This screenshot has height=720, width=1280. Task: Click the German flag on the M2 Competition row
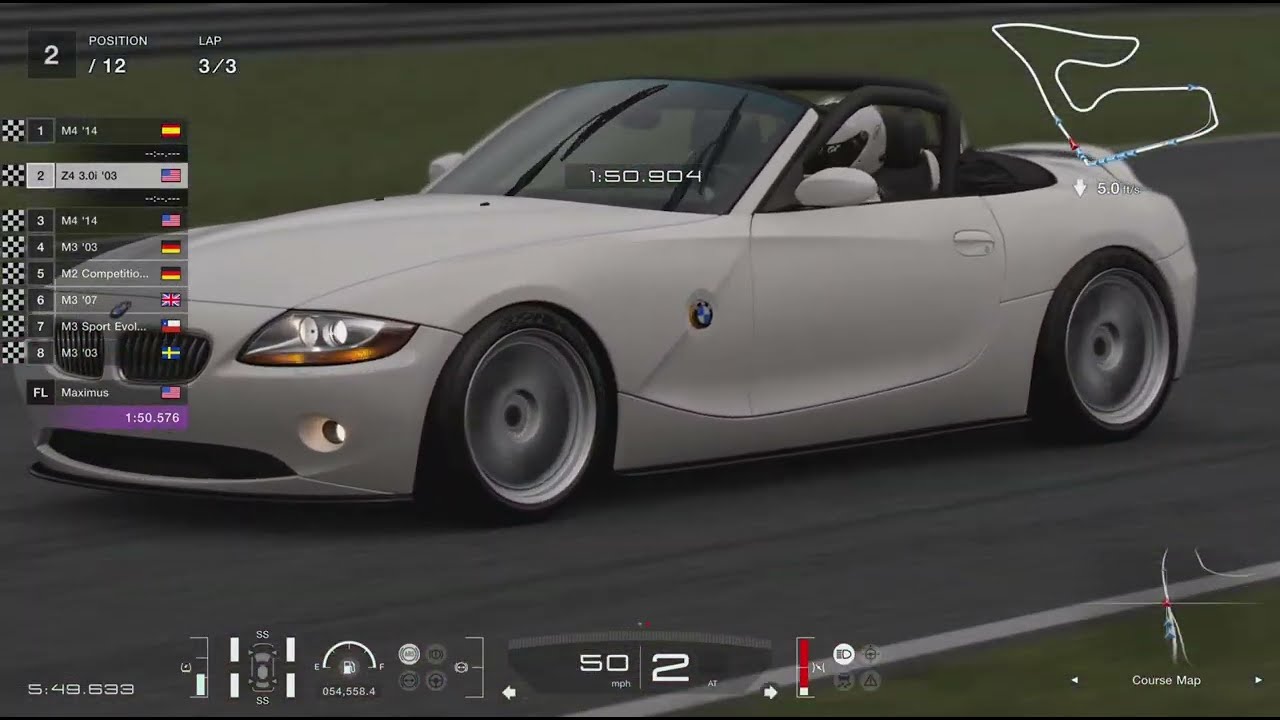click(x=171, y=273)
